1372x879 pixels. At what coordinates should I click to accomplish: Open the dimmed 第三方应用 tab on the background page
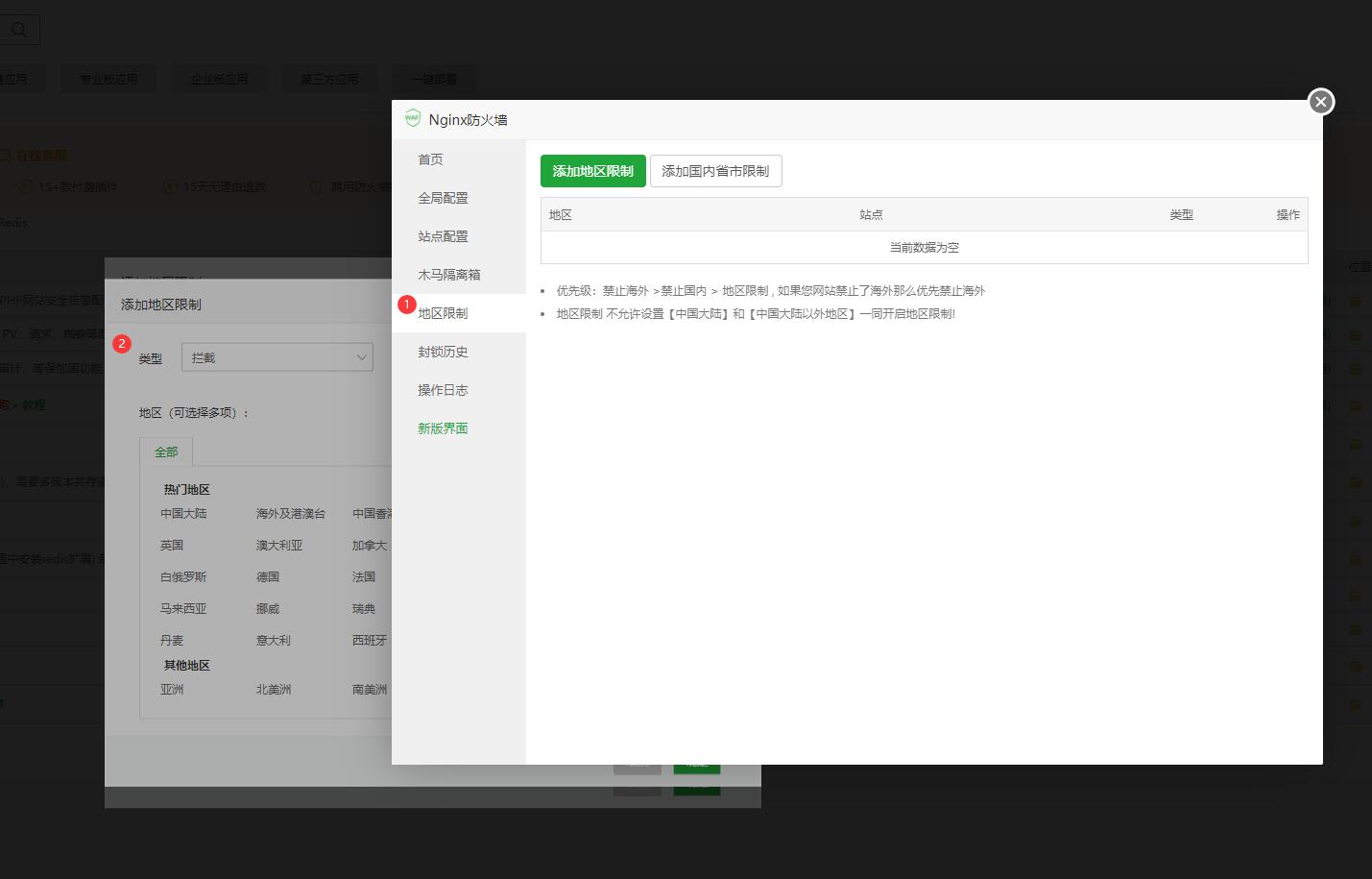(329, 79)
